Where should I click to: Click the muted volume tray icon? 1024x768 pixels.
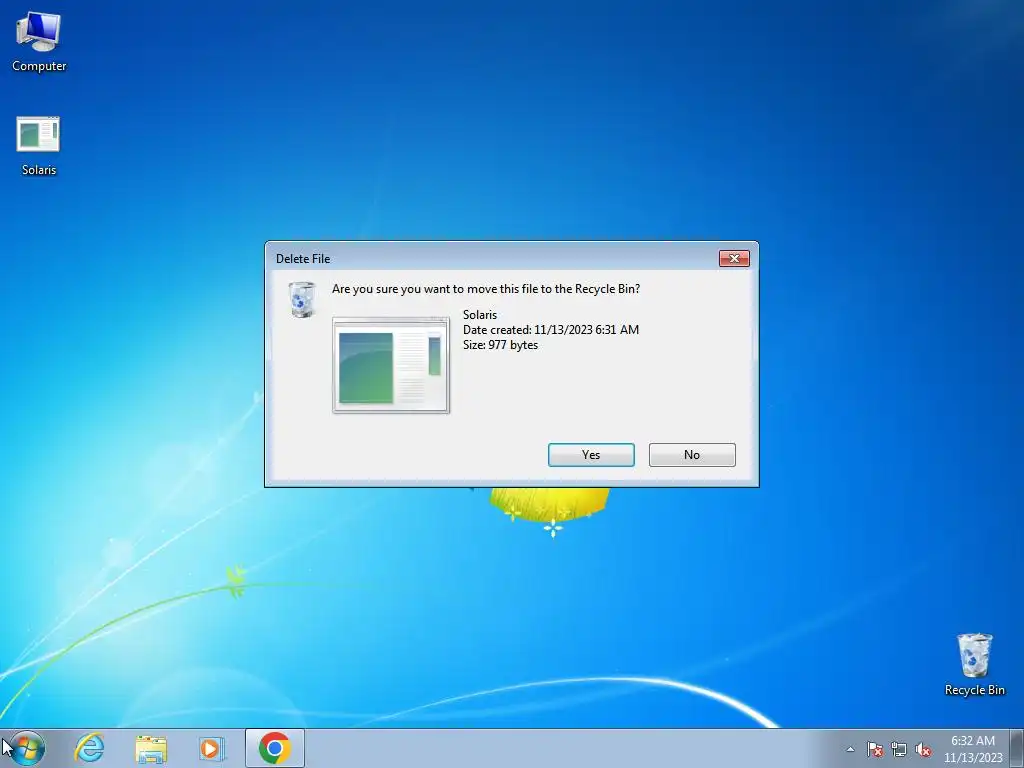coord(923,749)
